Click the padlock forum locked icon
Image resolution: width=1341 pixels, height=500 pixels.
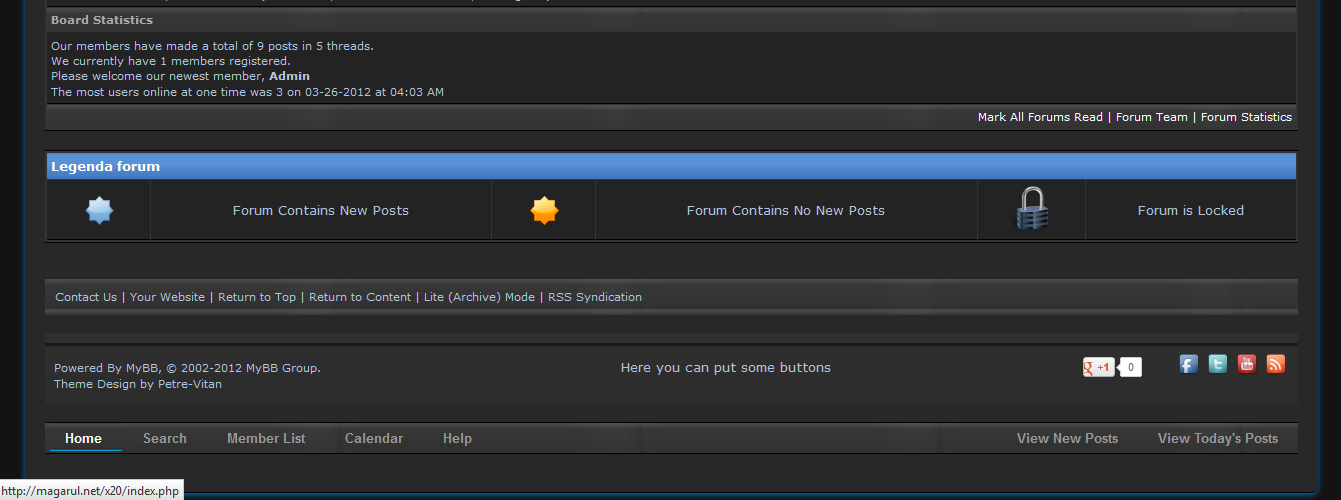pos(1031,210)
